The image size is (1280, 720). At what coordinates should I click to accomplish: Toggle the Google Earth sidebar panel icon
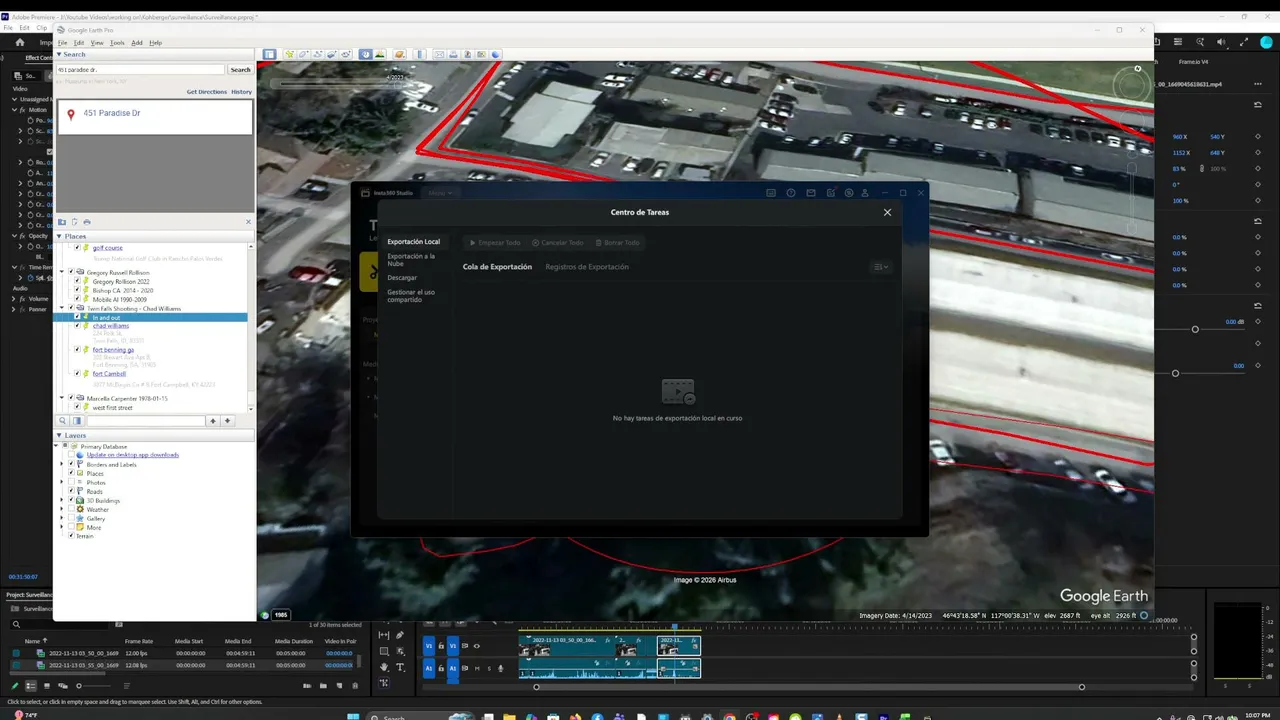click(269, 54)
